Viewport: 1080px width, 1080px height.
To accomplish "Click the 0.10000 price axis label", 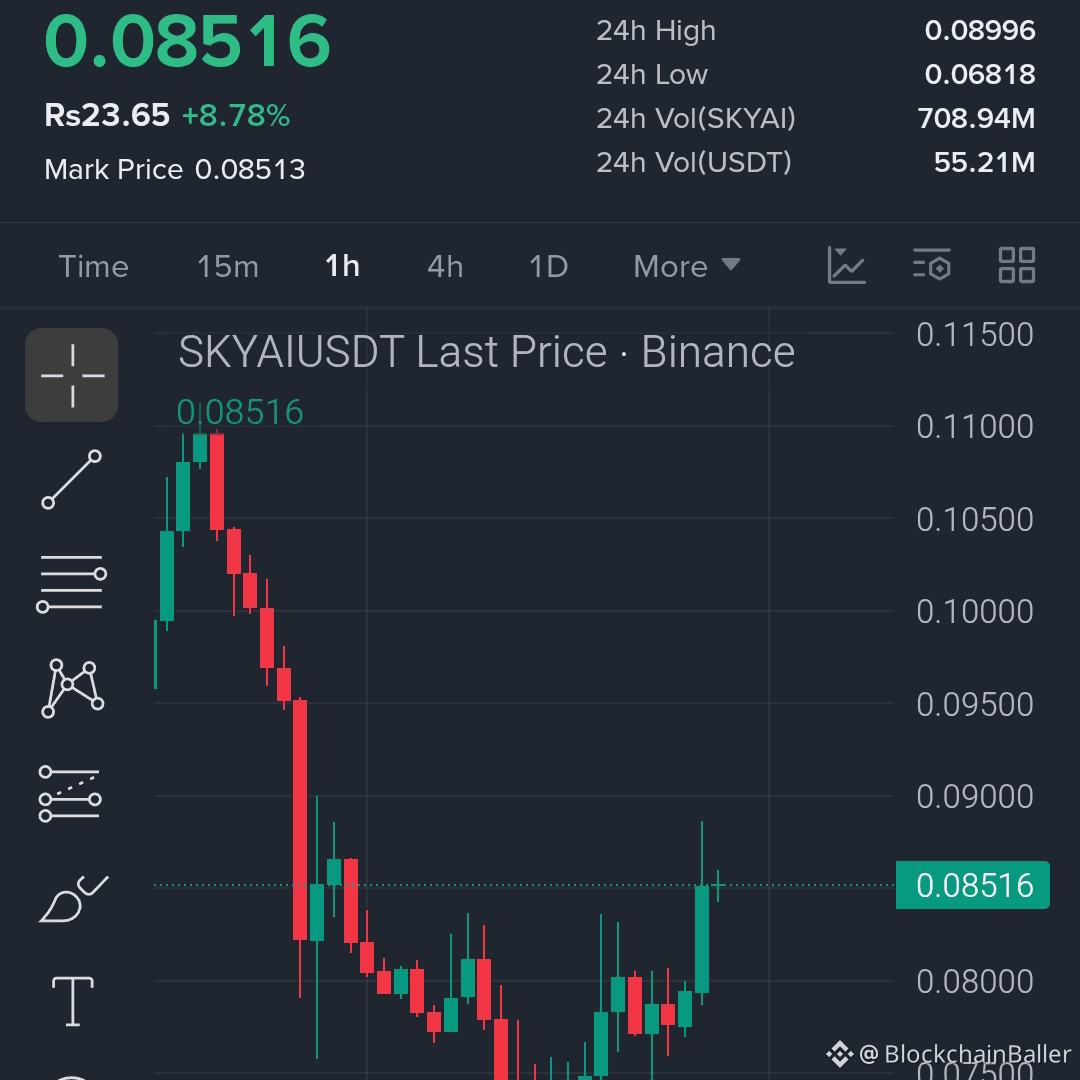I will 975,612.
